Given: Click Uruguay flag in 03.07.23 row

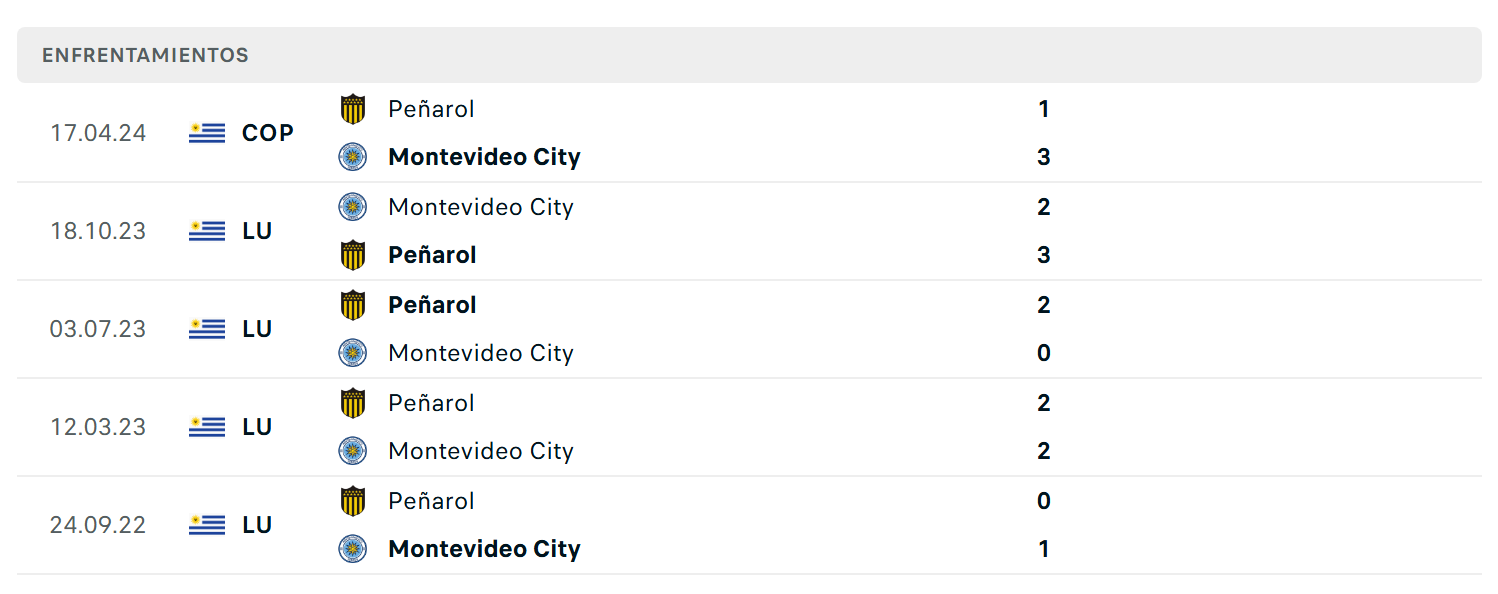Looking at the screenshot, I should 207,329.
